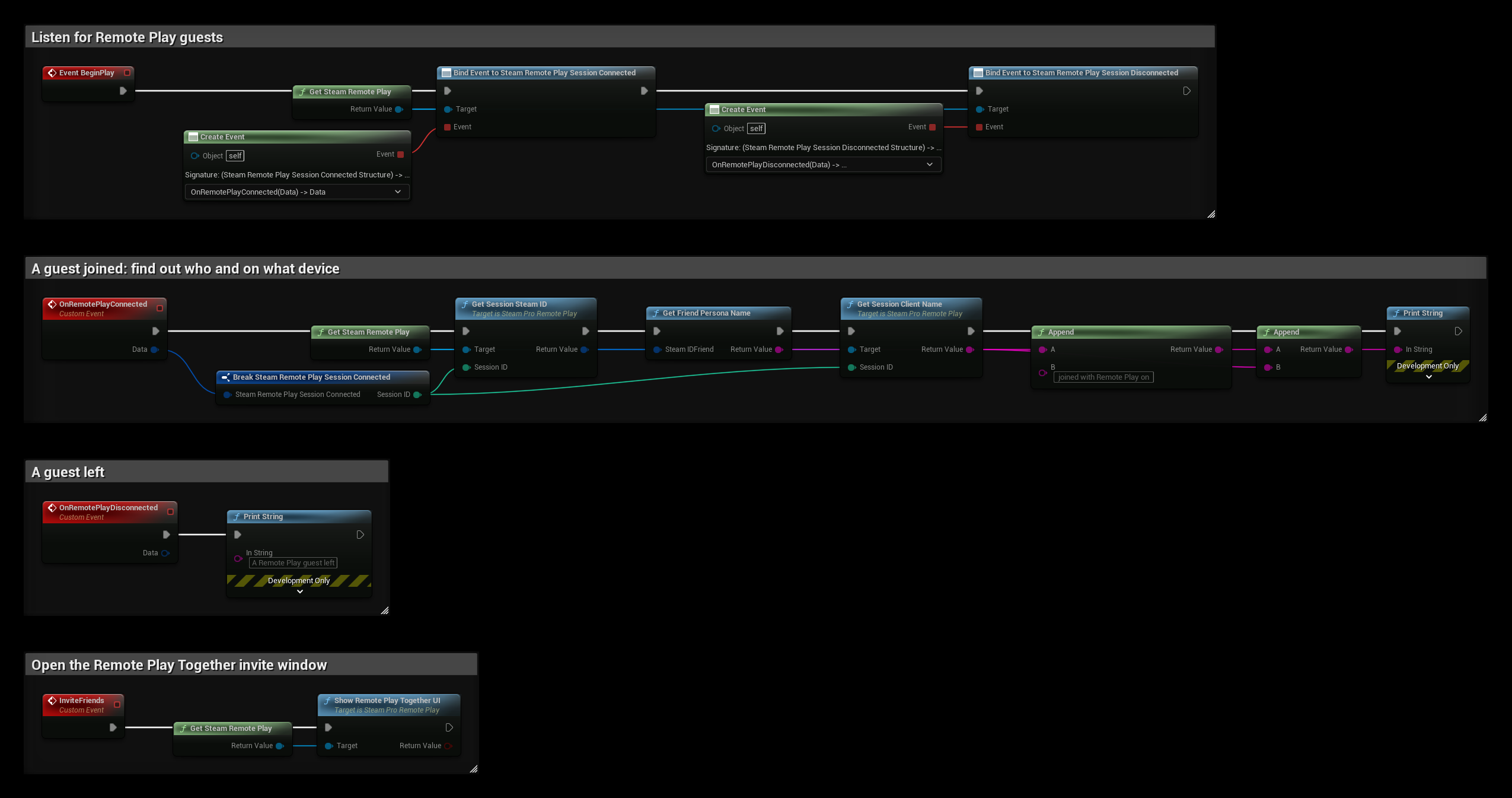The image size is (1512, 798).
Task: Click Event BeginPlay execution output pin
Action: 123,91
